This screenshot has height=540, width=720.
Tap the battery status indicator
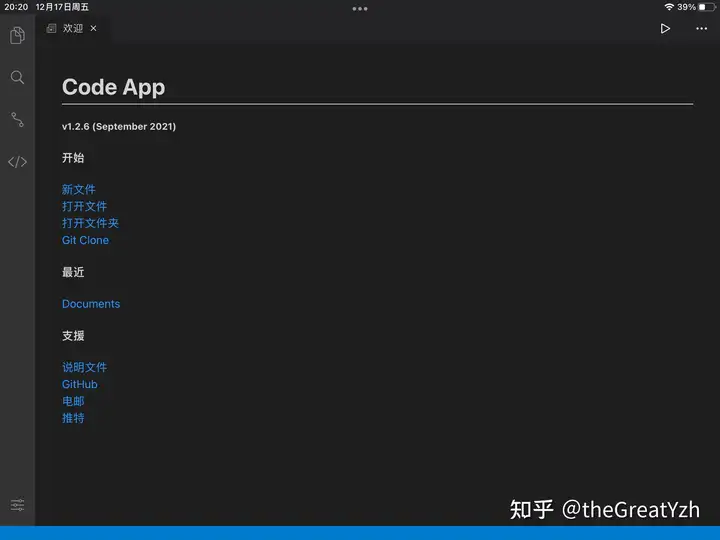pyautogui.click(x=707, y=7)
